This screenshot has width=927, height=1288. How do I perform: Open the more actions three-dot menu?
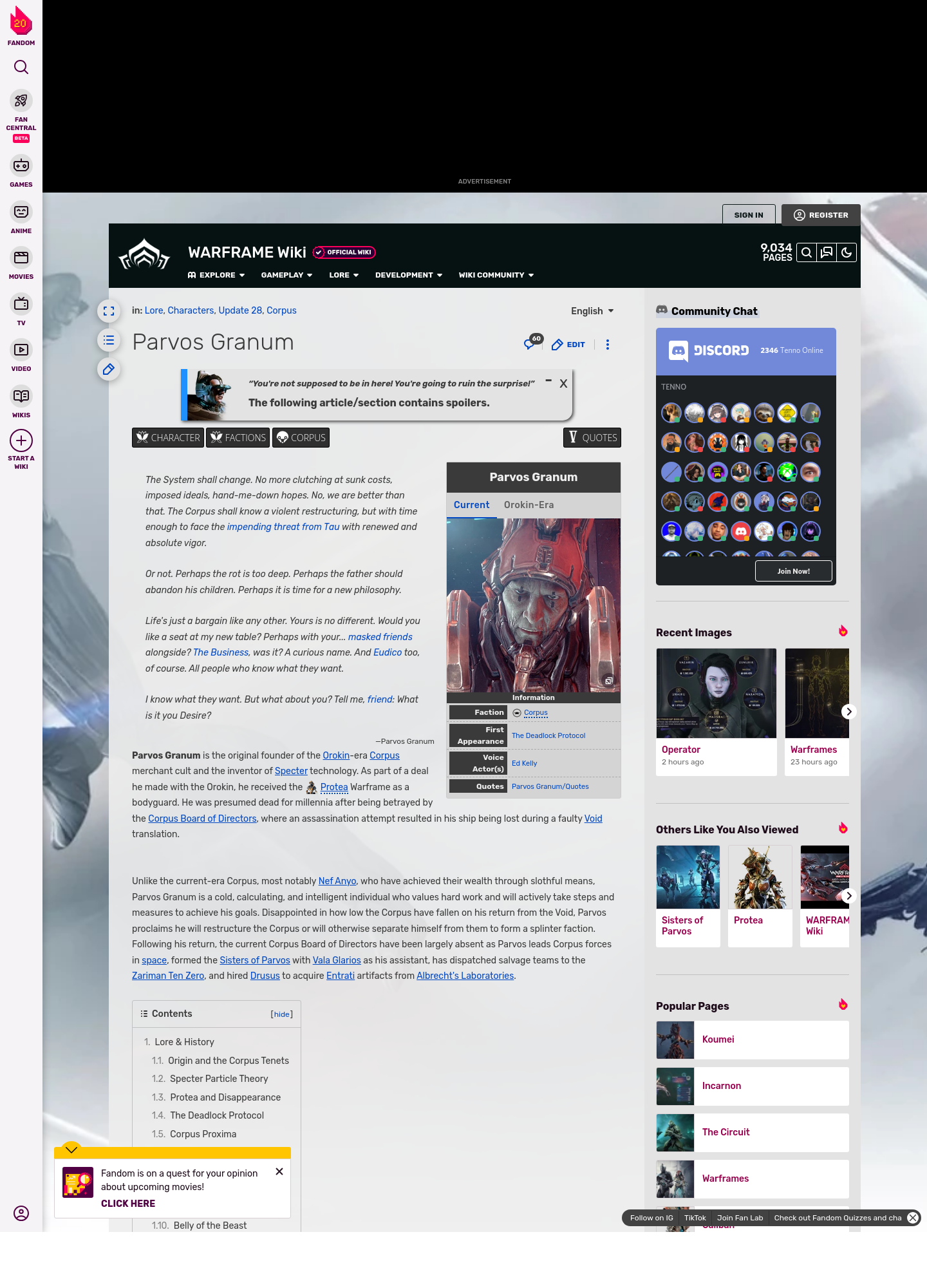608,345
